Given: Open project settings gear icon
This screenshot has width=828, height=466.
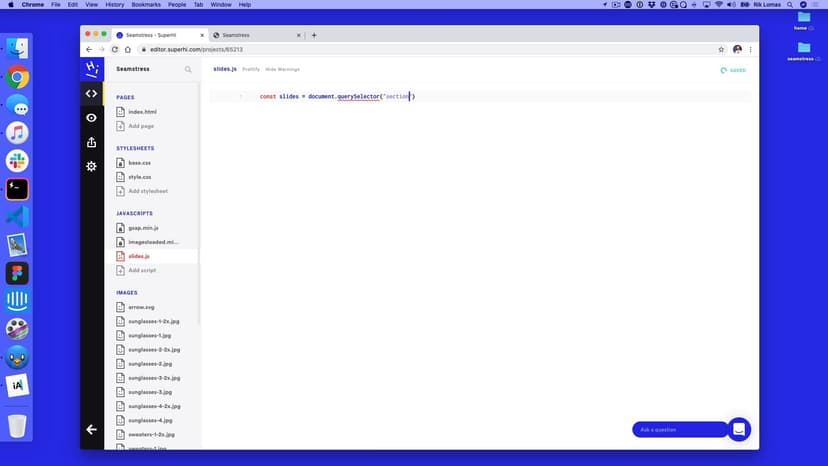Looking at the screenshot, I should pyautogui.click(x=91, y=166).
